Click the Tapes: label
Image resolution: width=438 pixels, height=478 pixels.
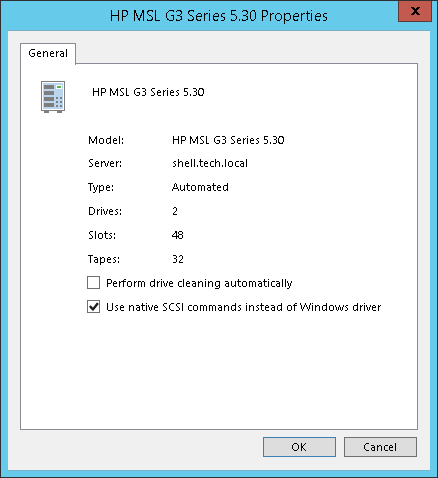[104, 259]
